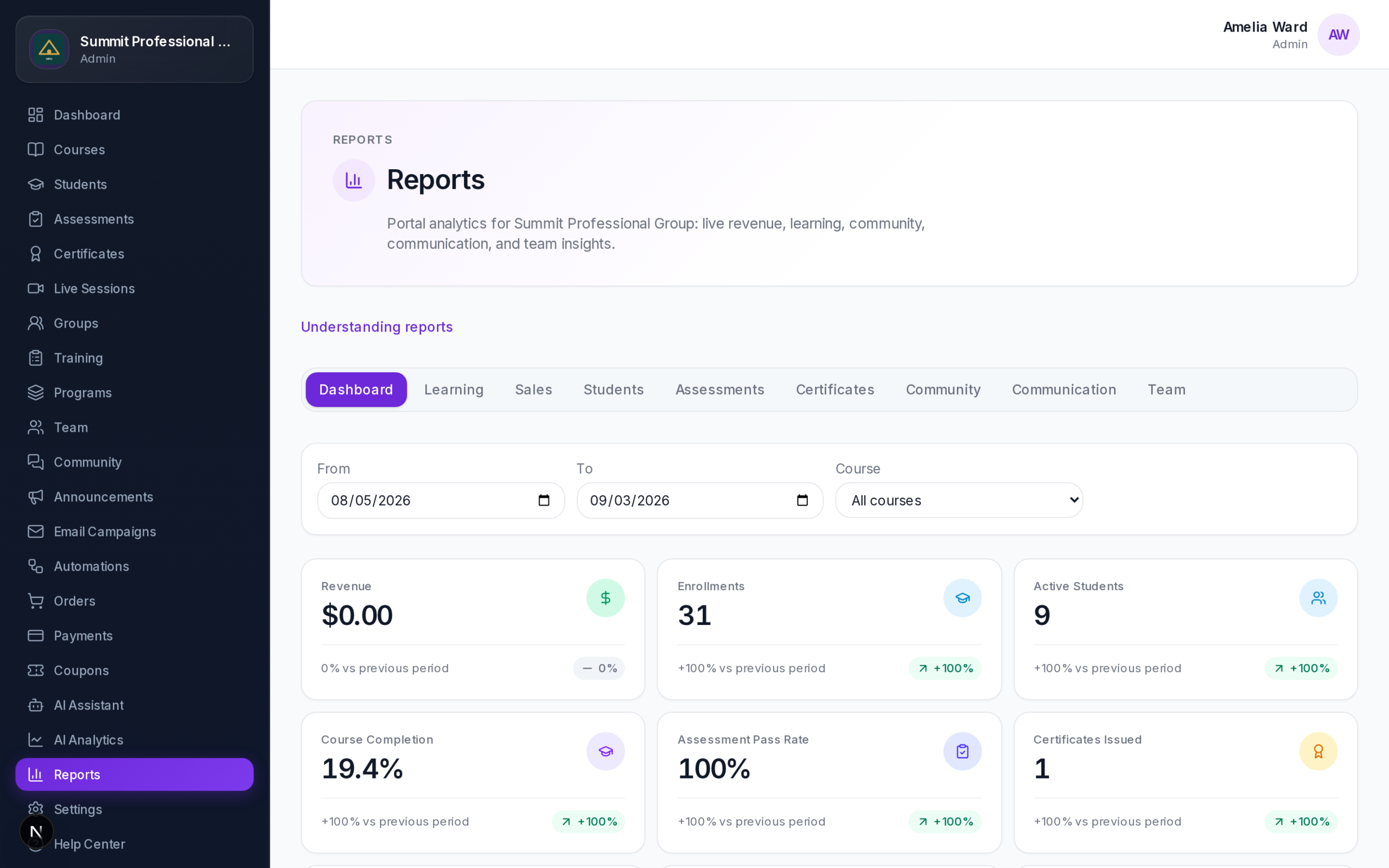Open the Students report tab
This screenshot has width=1389, height=868.
[x=614, y=390]
